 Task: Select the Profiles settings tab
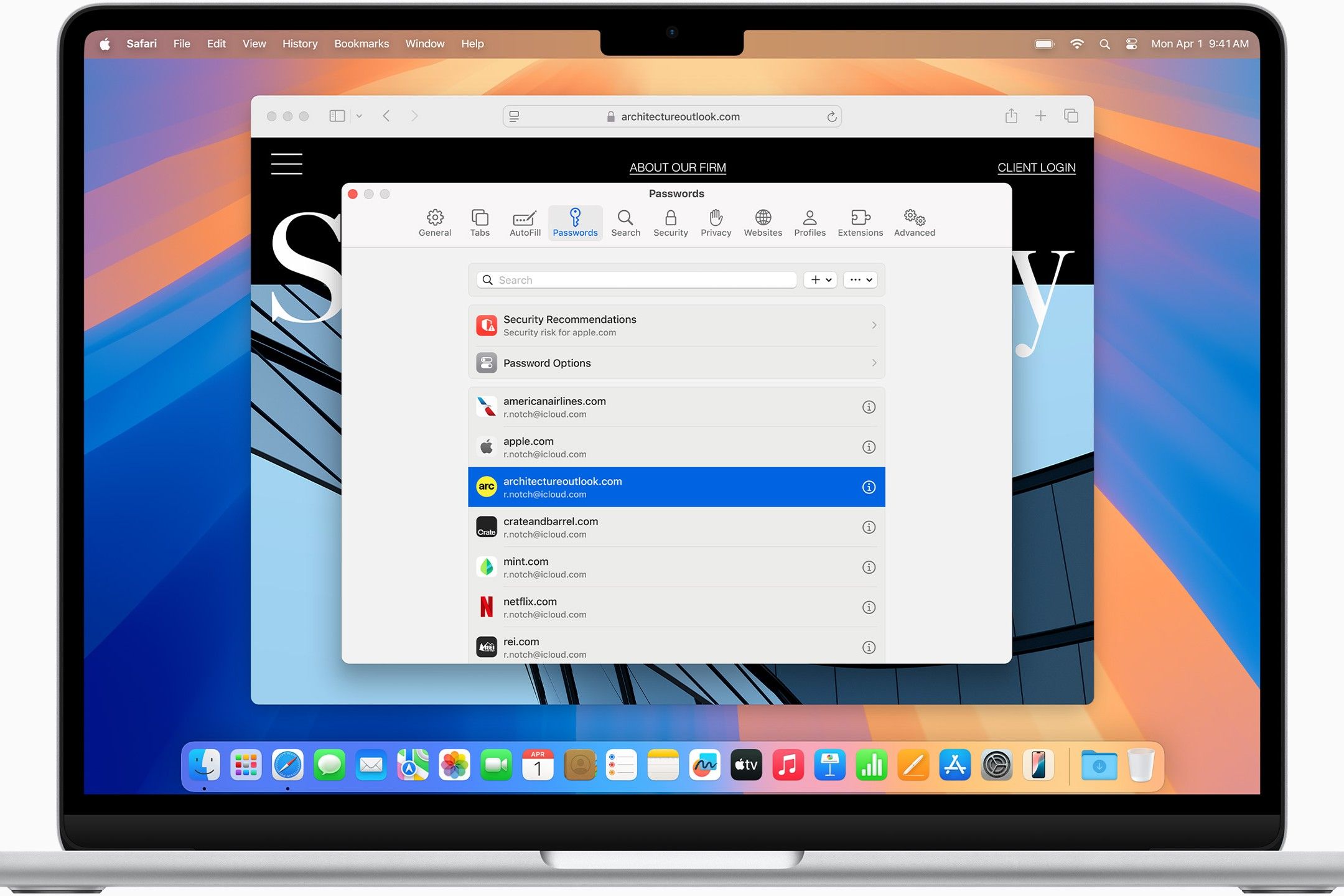[810, 223]
